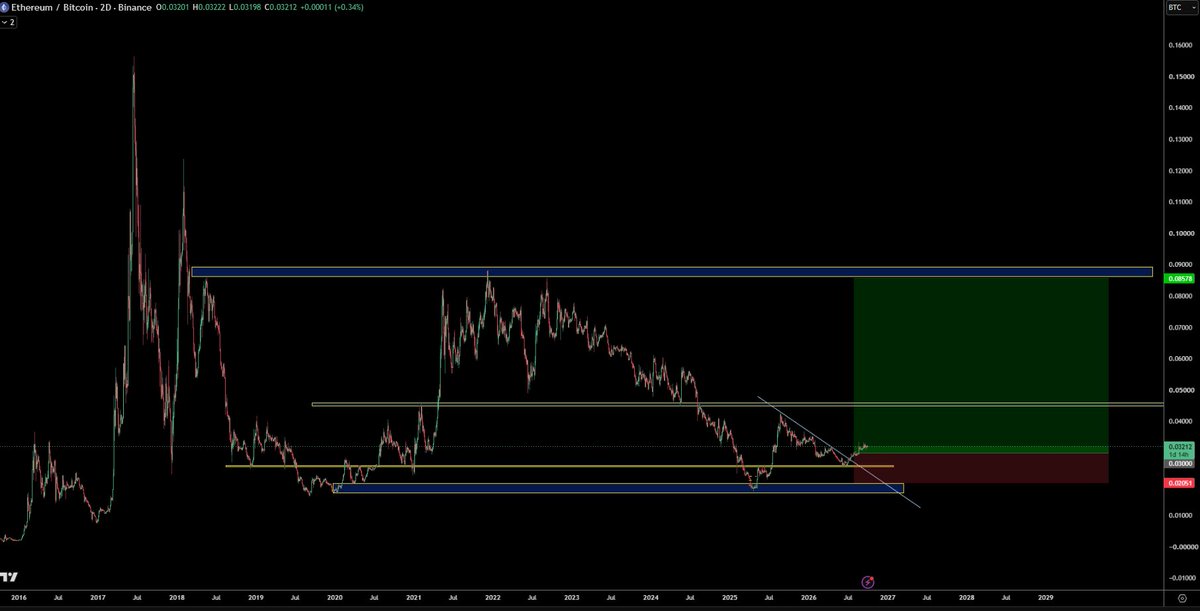Select the descending white trendline drawing
Viewport: 1200px width, 611px height.
click(838, 452)
